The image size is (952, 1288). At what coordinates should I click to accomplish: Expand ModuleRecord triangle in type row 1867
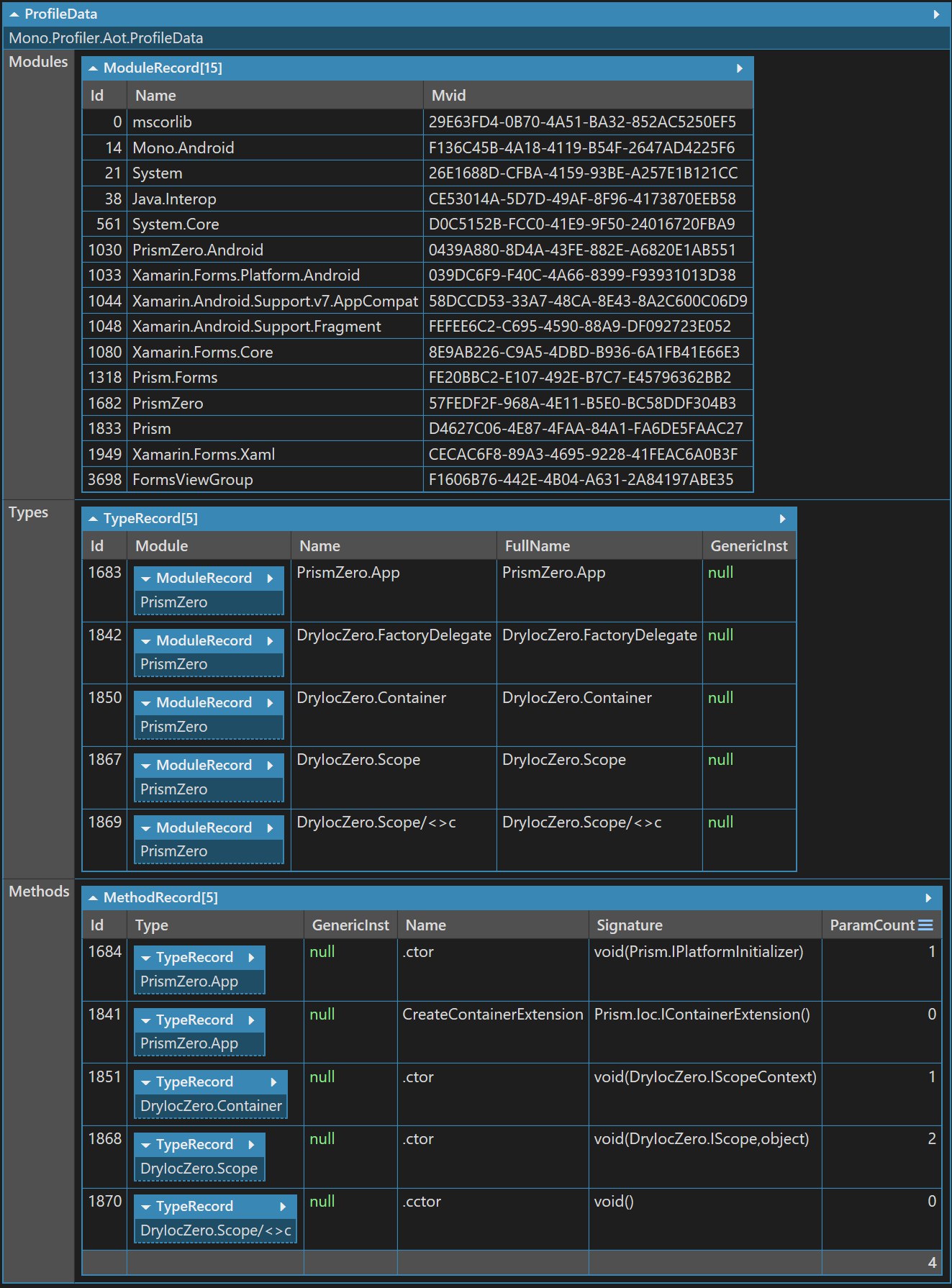[x=146, y=766]
